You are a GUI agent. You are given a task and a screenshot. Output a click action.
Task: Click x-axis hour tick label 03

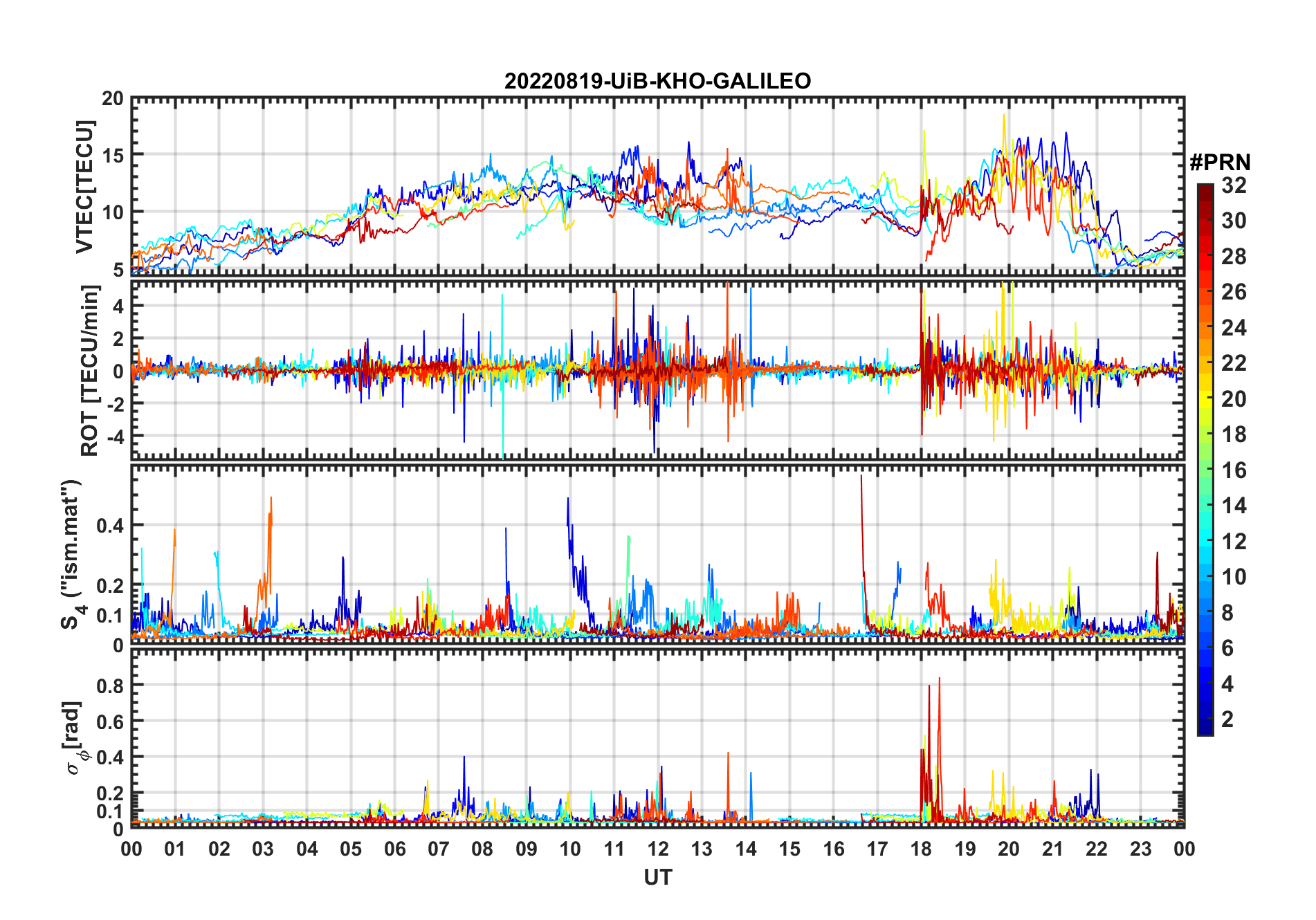pos(263,849)
